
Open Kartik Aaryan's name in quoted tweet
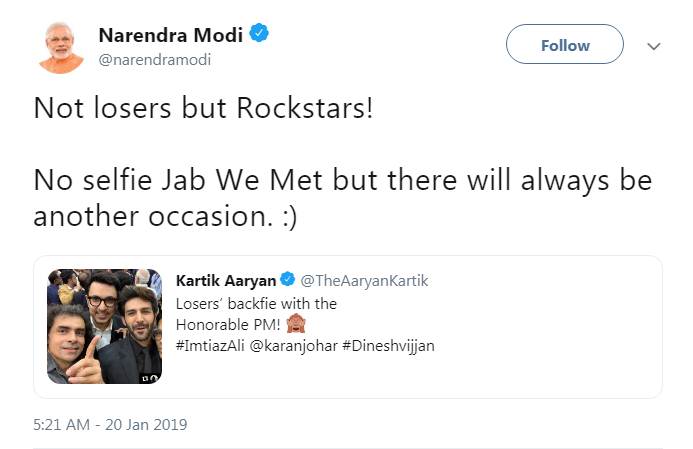coord(226,280)
